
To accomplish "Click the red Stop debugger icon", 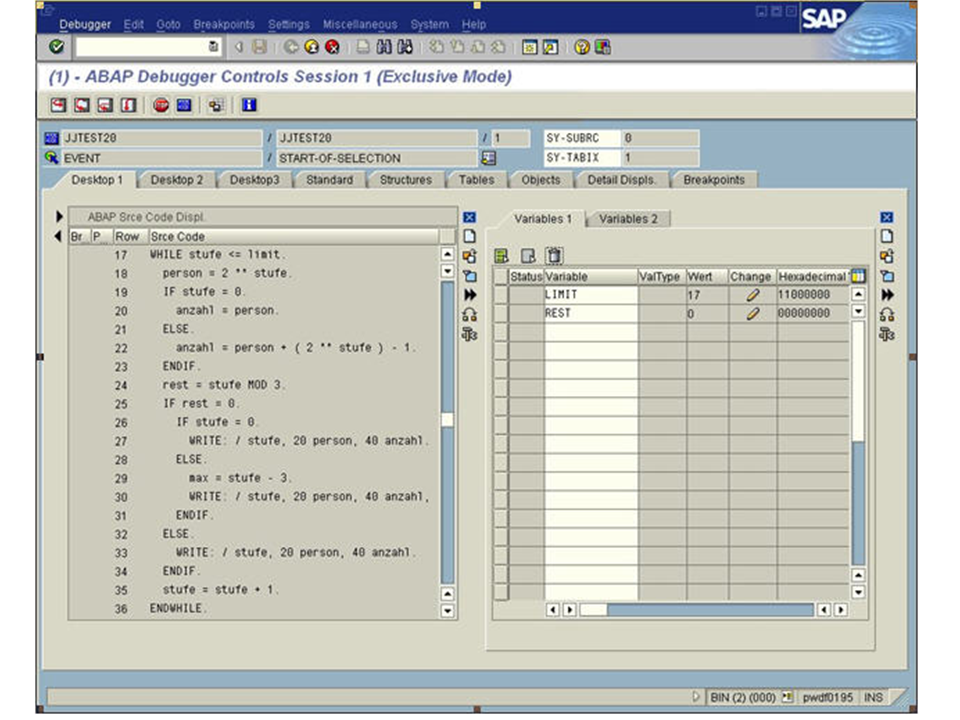I will [x=161, y=104].
